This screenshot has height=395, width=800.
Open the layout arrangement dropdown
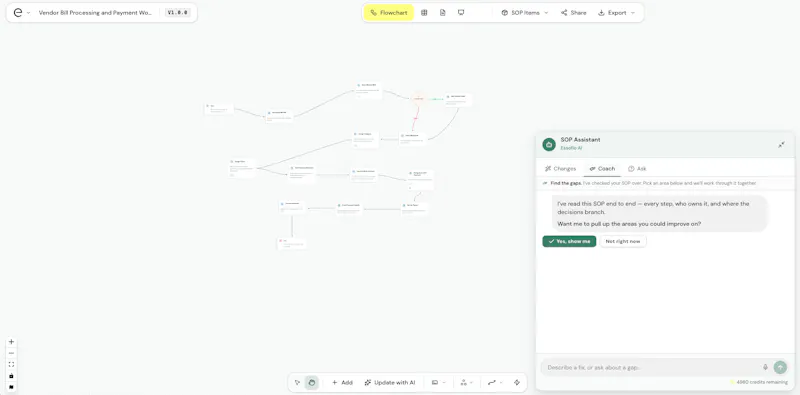[467, 382]
